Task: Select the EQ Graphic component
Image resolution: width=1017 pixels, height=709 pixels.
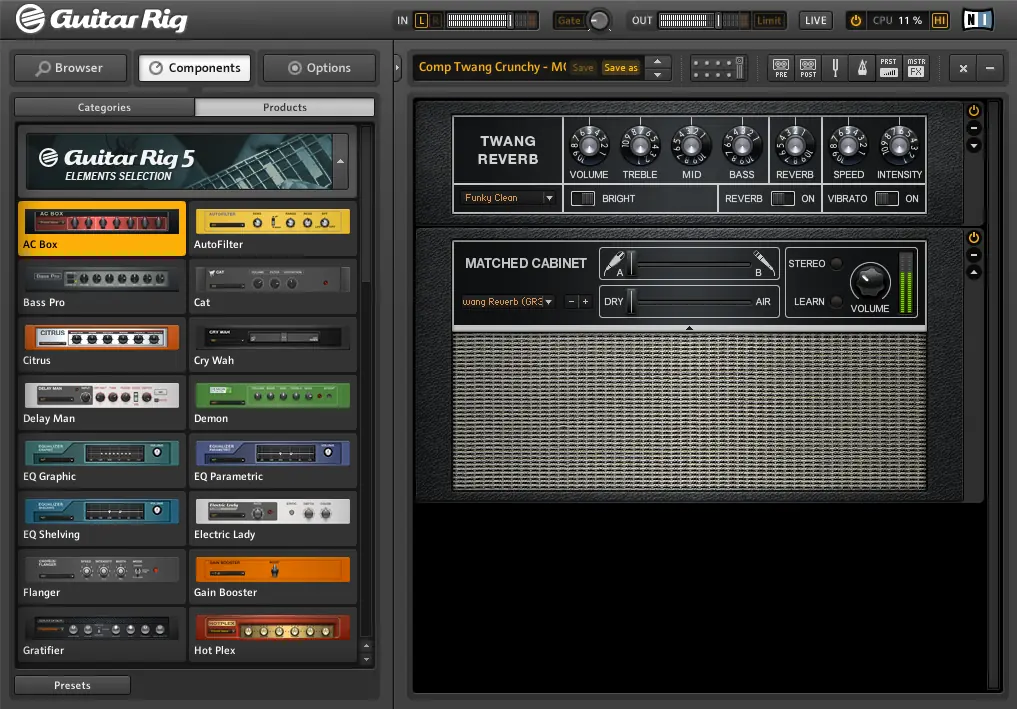Action: (x=102, y=461)
